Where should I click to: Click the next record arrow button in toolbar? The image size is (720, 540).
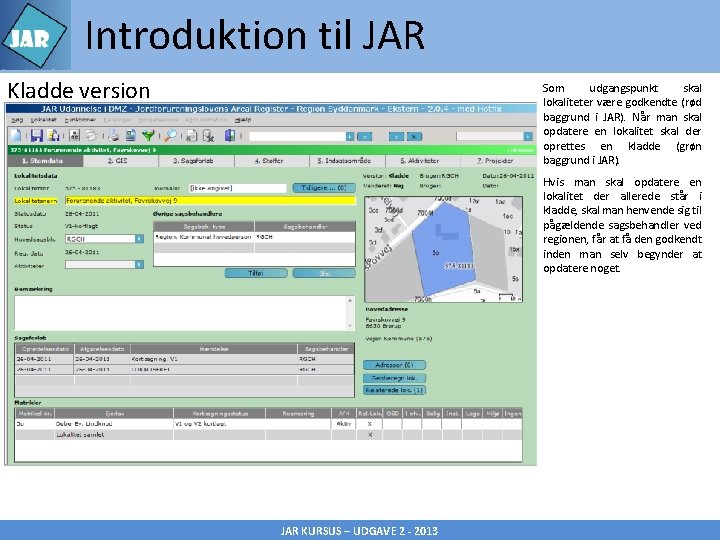click(x=396, y=136)
